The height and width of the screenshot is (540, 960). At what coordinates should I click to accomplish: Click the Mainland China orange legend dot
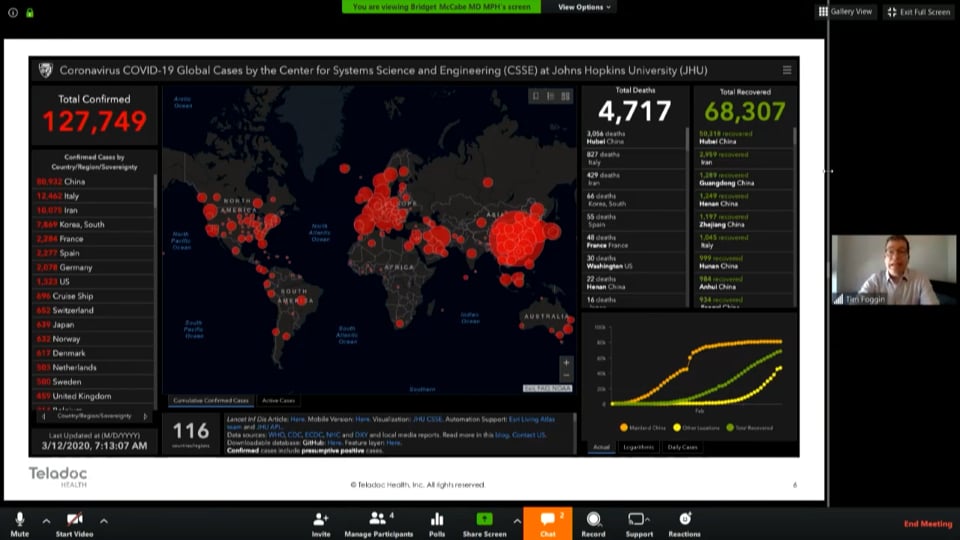tap(624, 427)
